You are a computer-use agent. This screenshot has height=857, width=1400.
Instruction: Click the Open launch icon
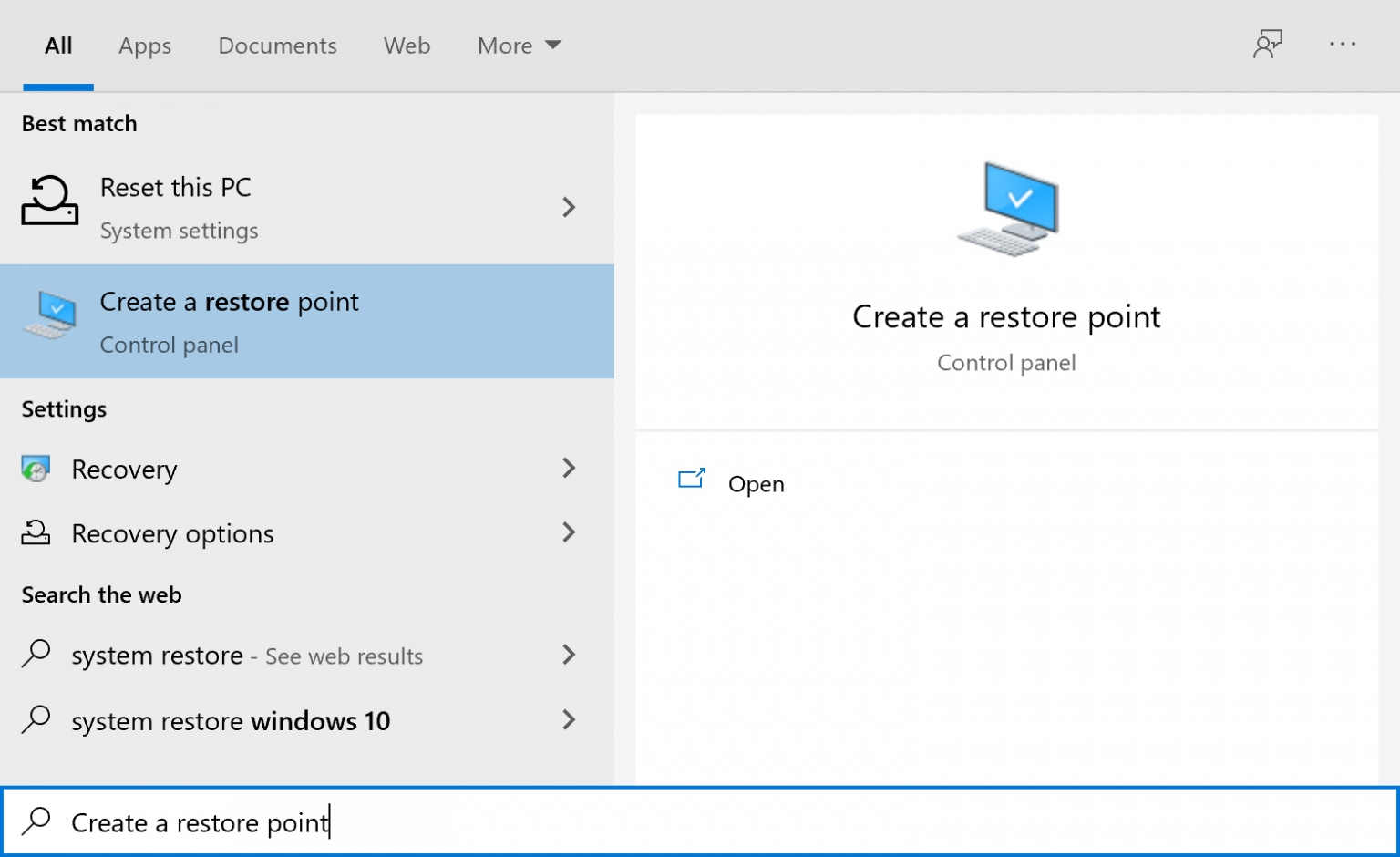pyautogui.click(x=692, y=478)
